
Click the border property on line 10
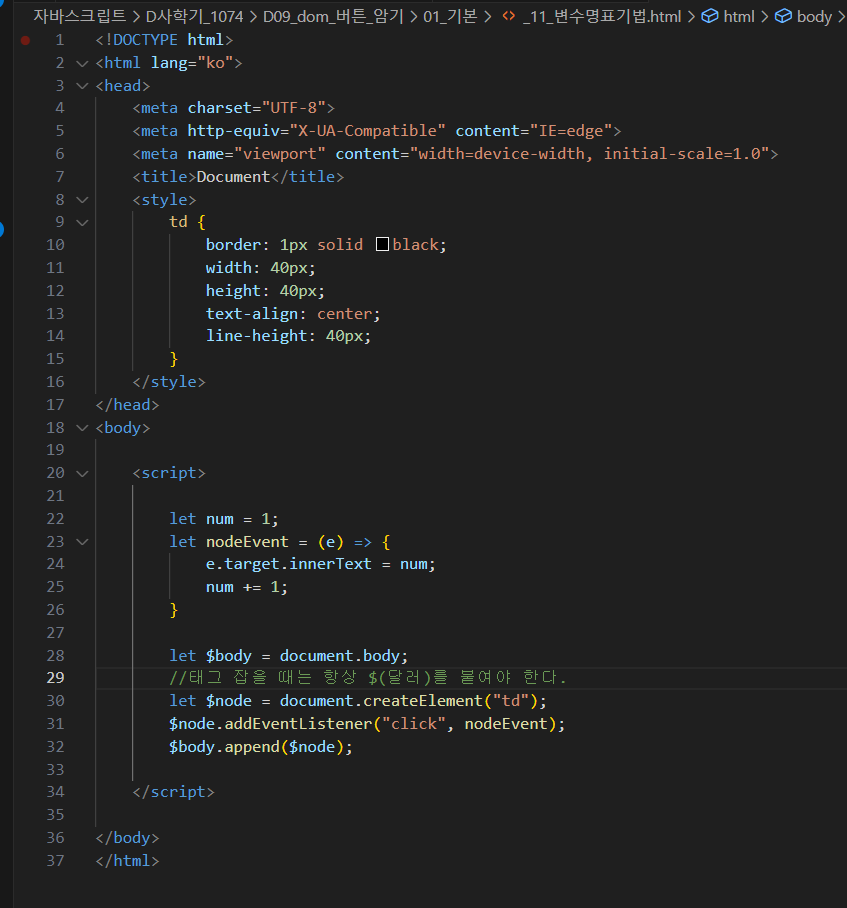(x=233, y=245)
